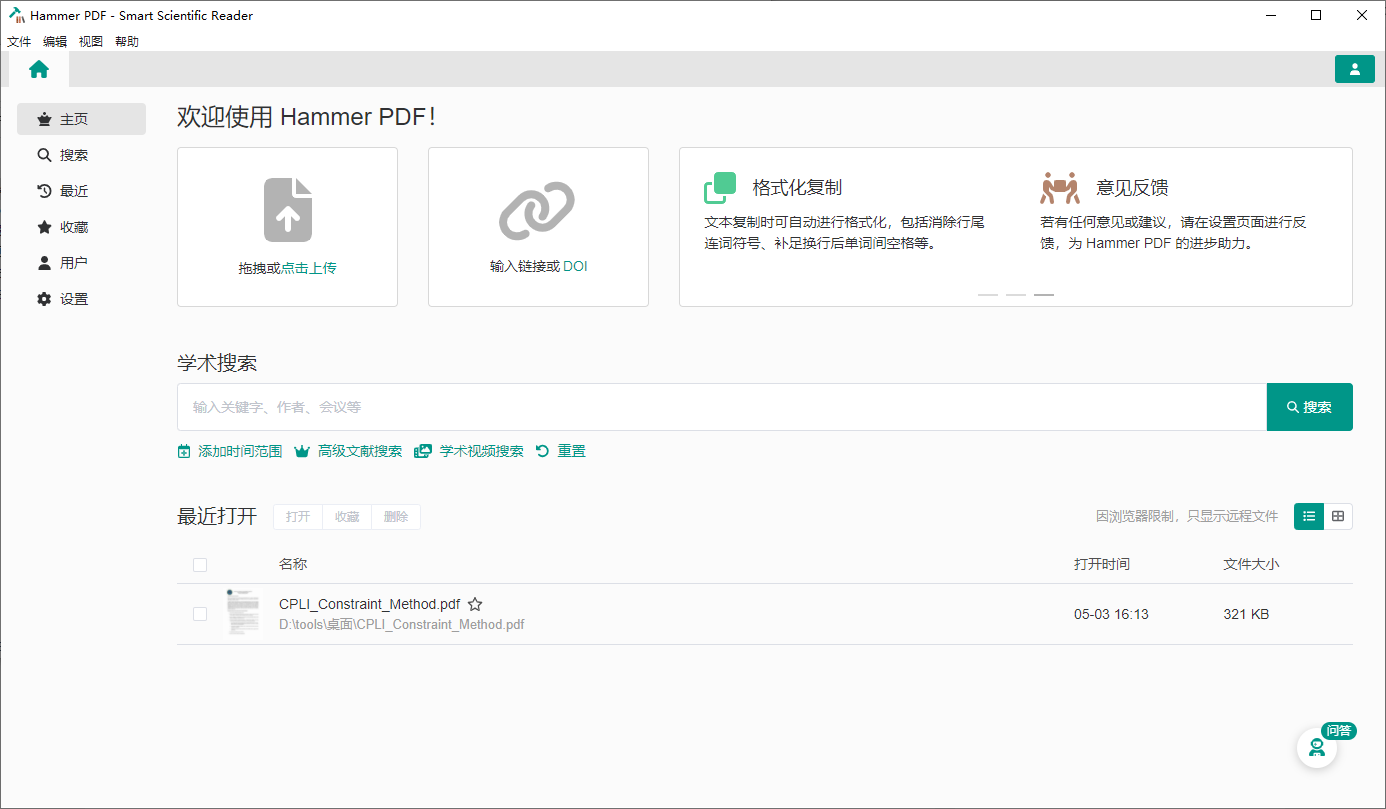This screenshot has width=1386, height=809.
Task: Click 重置 reset link
Action: click(561, 451)
